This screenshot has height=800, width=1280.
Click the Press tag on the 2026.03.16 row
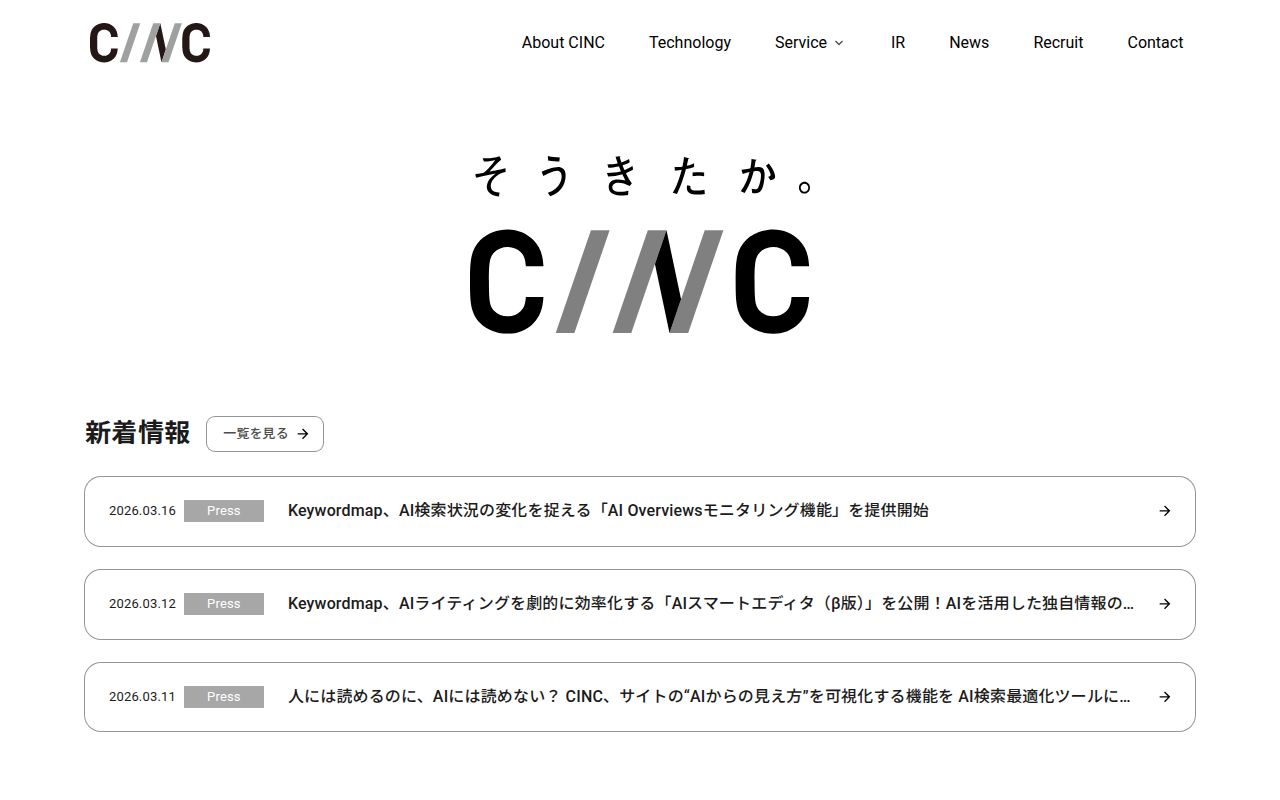pyautogui.click(x=224, y=511)
